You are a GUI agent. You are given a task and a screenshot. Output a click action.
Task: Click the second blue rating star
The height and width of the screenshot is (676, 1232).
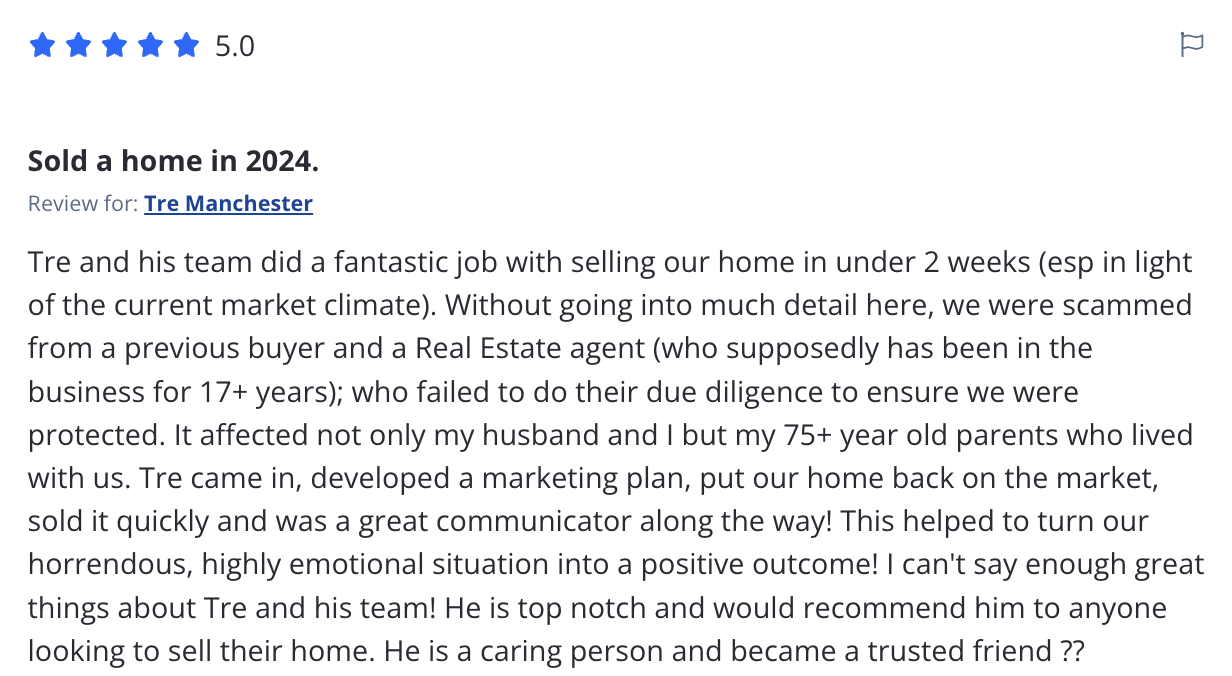78,46
